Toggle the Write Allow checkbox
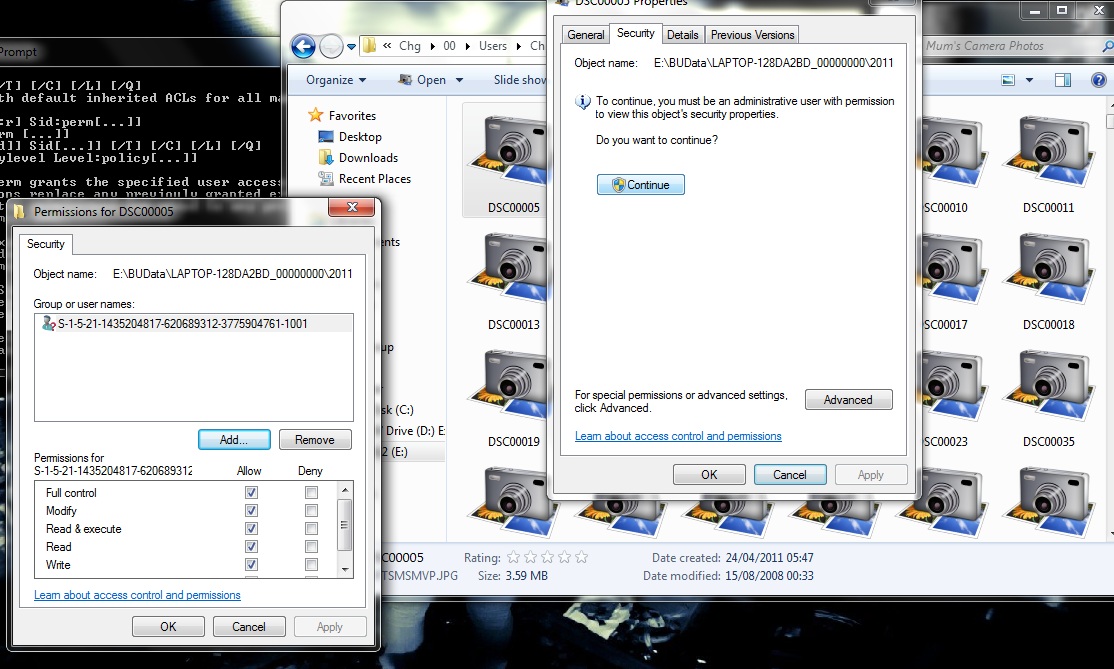This screenshot has height=669, width=1114. point(251,565)
